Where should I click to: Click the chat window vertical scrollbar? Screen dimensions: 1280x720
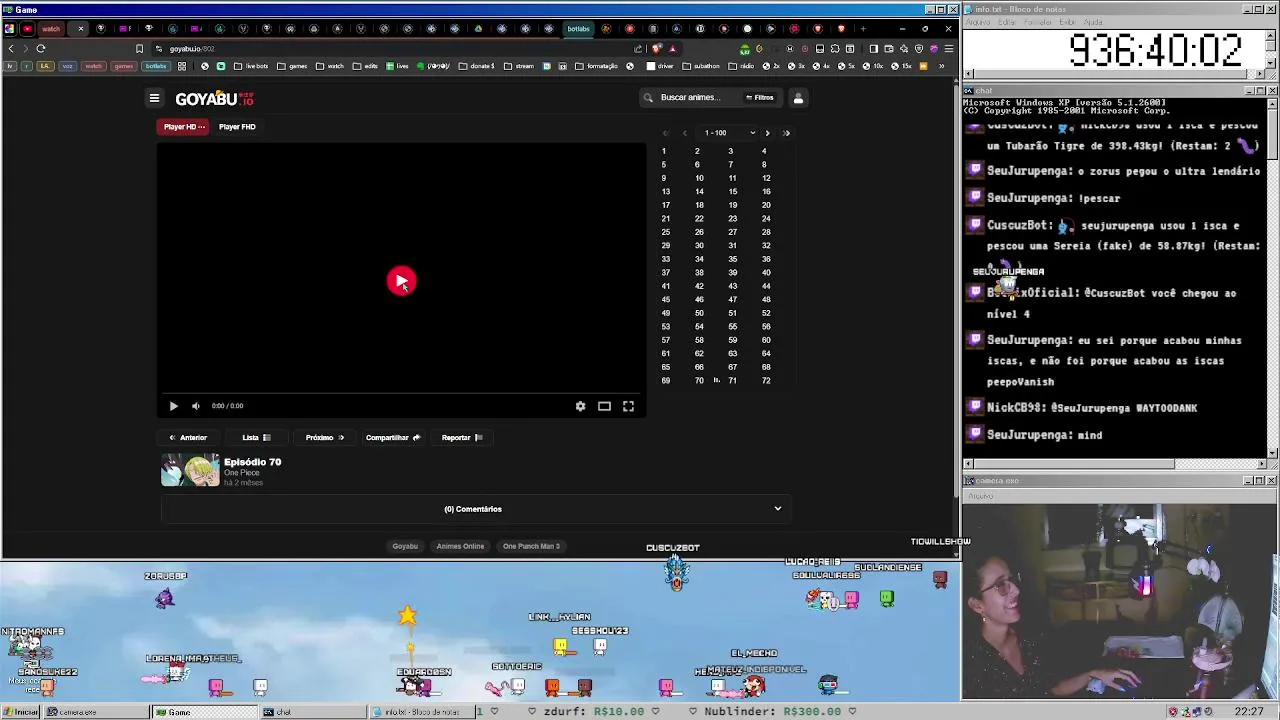click(1272, 277)
